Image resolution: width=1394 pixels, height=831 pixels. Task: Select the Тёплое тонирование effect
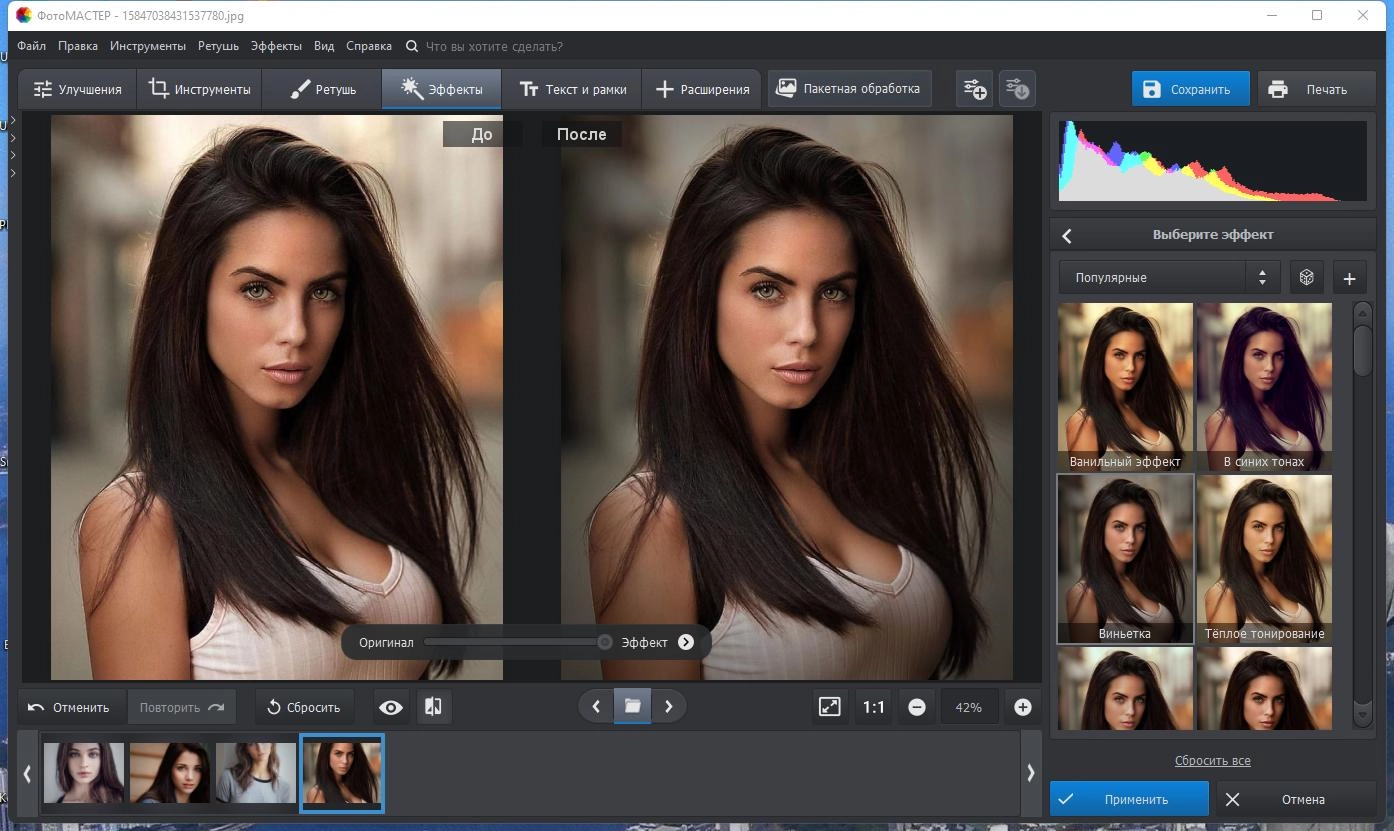click(x=1264, y=558)
